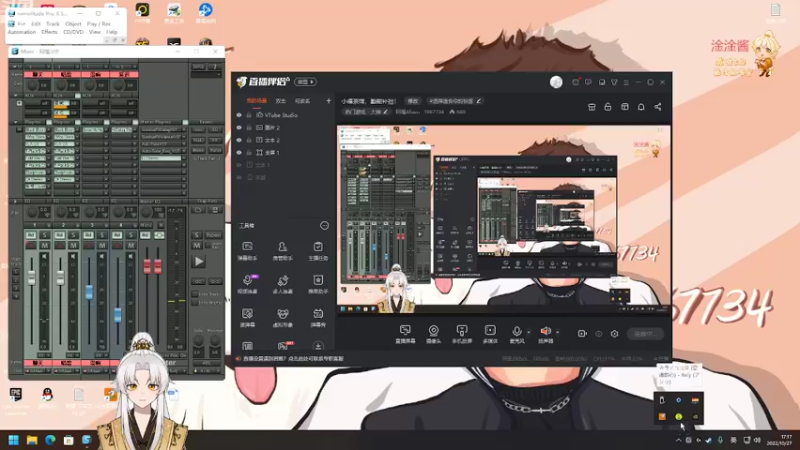This screenshot has width=800, height=450.
Task: Click the channel 3 blue volume fader
Action: coord(89,291)
